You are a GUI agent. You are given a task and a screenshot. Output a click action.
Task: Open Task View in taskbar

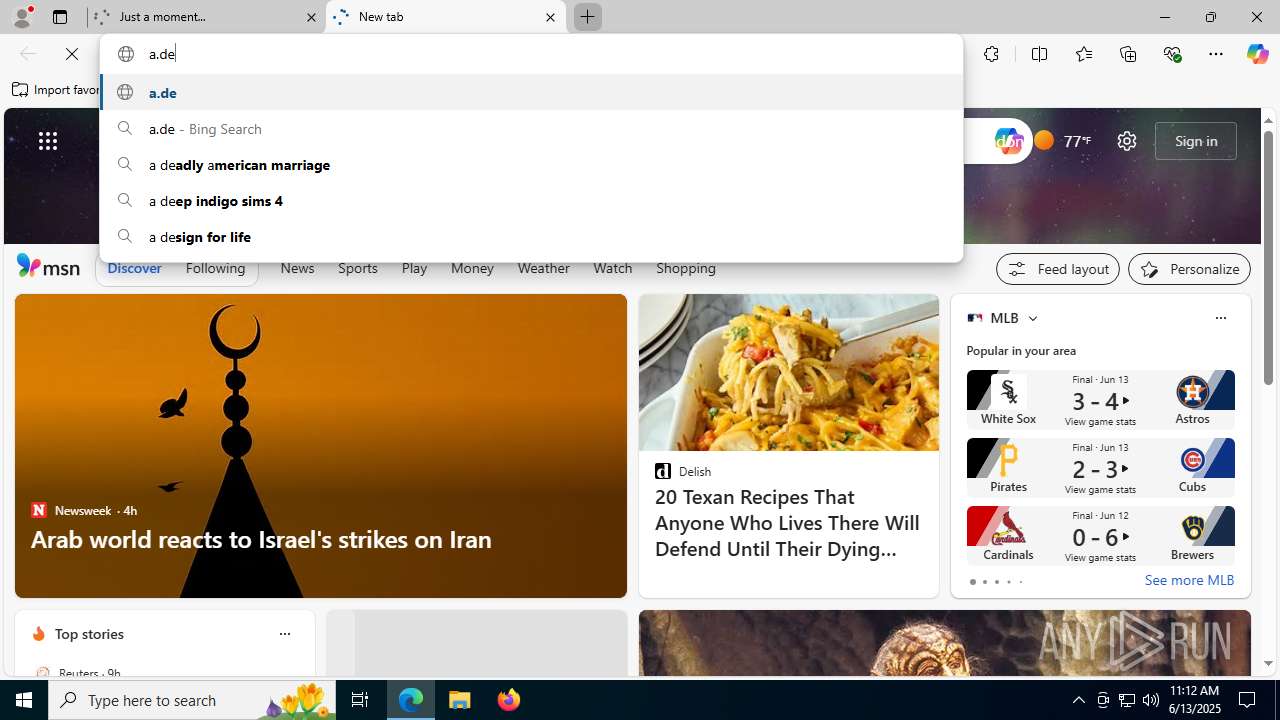click(x=360, y=700)
